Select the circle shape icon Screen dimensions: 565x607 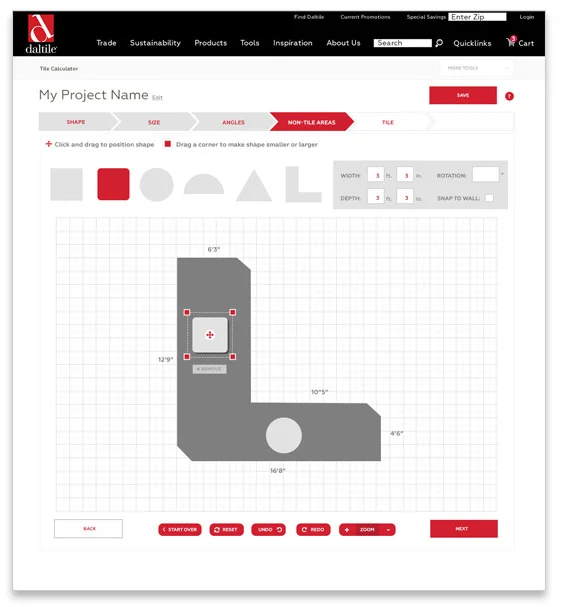point(156,185)
